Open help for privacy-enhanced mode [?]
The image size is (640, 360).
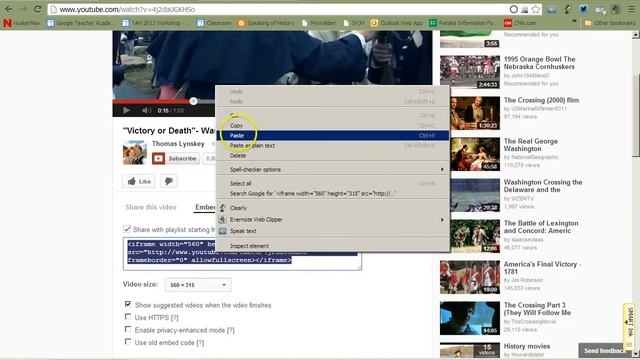[230, 330]
